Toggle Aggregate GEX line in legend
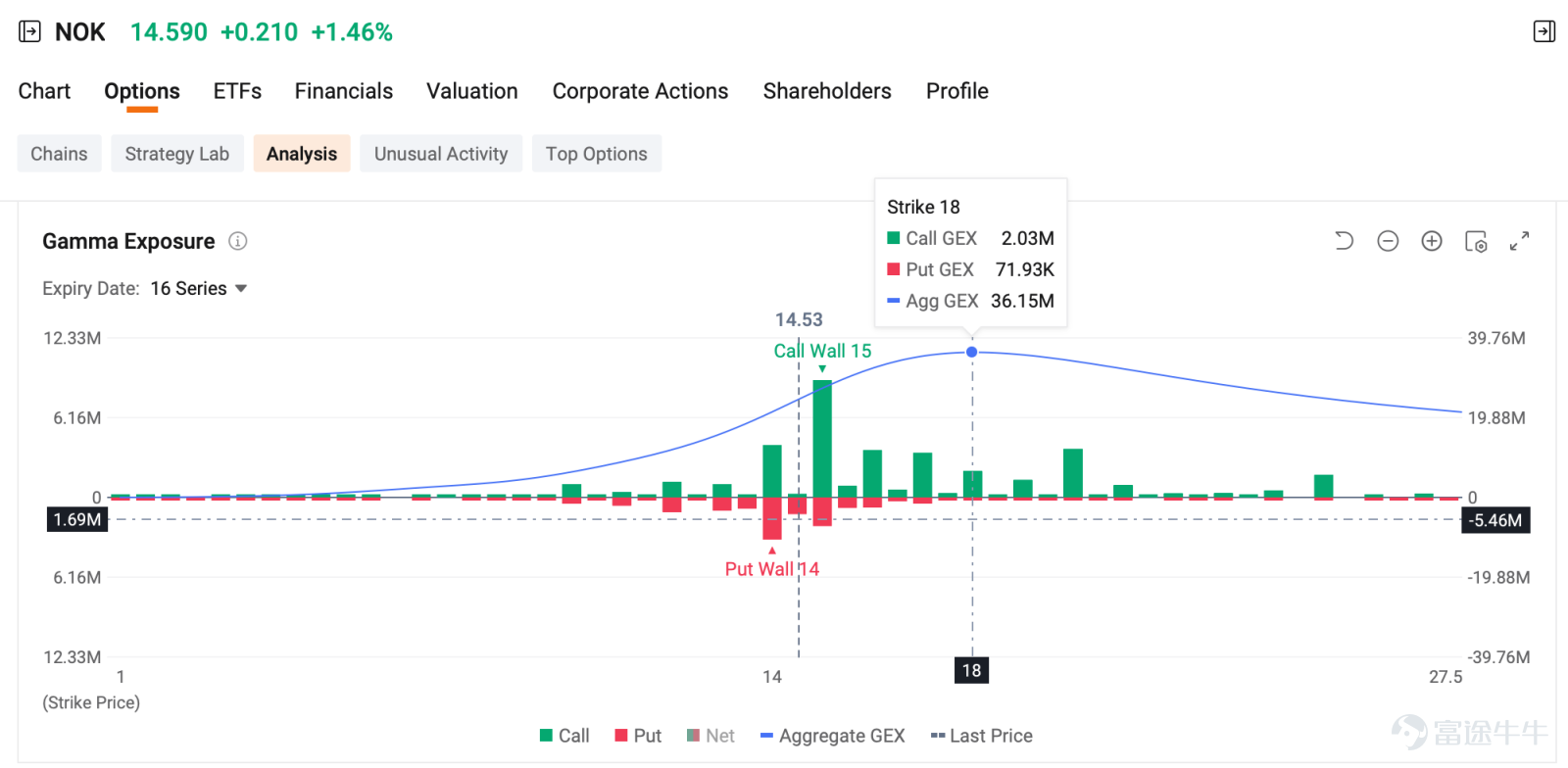This screenshot has height=768, width=1568. click(x=832, y=736)
